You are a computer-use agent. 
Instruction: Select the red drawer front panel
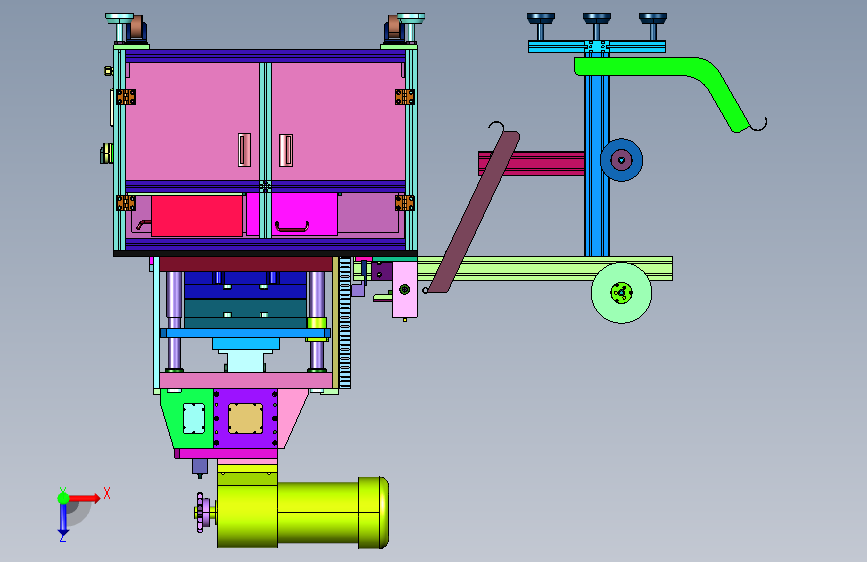[x=197, y=216]
